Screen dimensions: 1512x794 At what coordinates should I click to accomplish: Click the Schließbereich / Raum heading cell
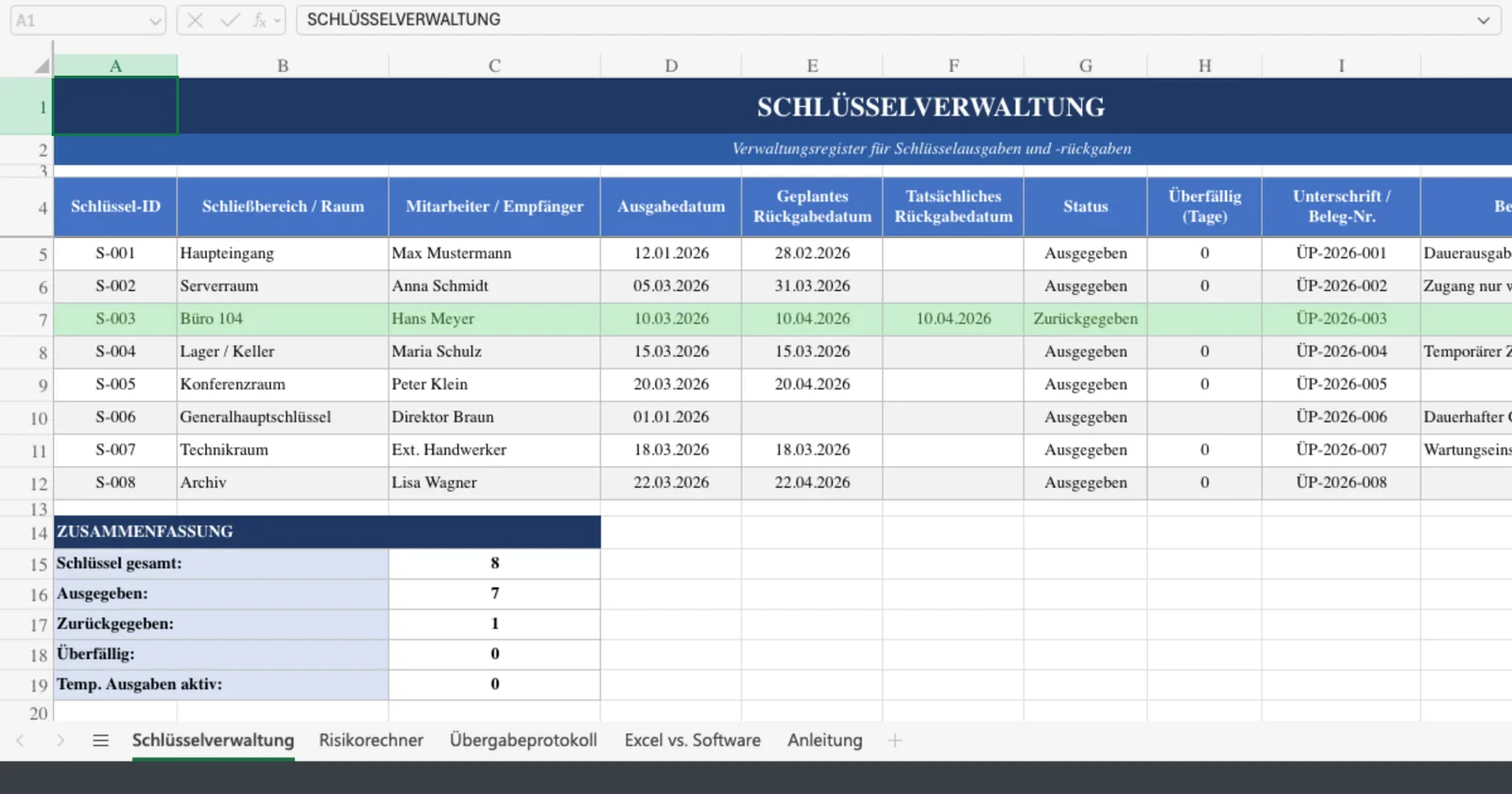pos(283,206)
